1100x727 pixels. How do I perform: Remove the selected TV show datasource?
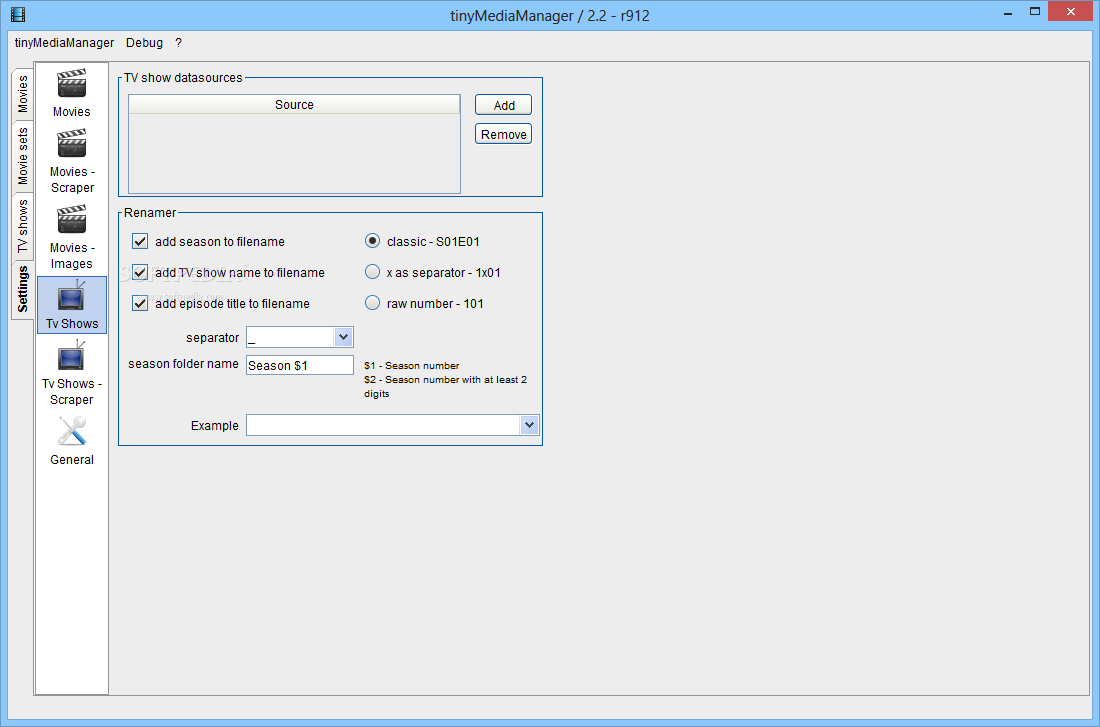click(x=504, y=134)
